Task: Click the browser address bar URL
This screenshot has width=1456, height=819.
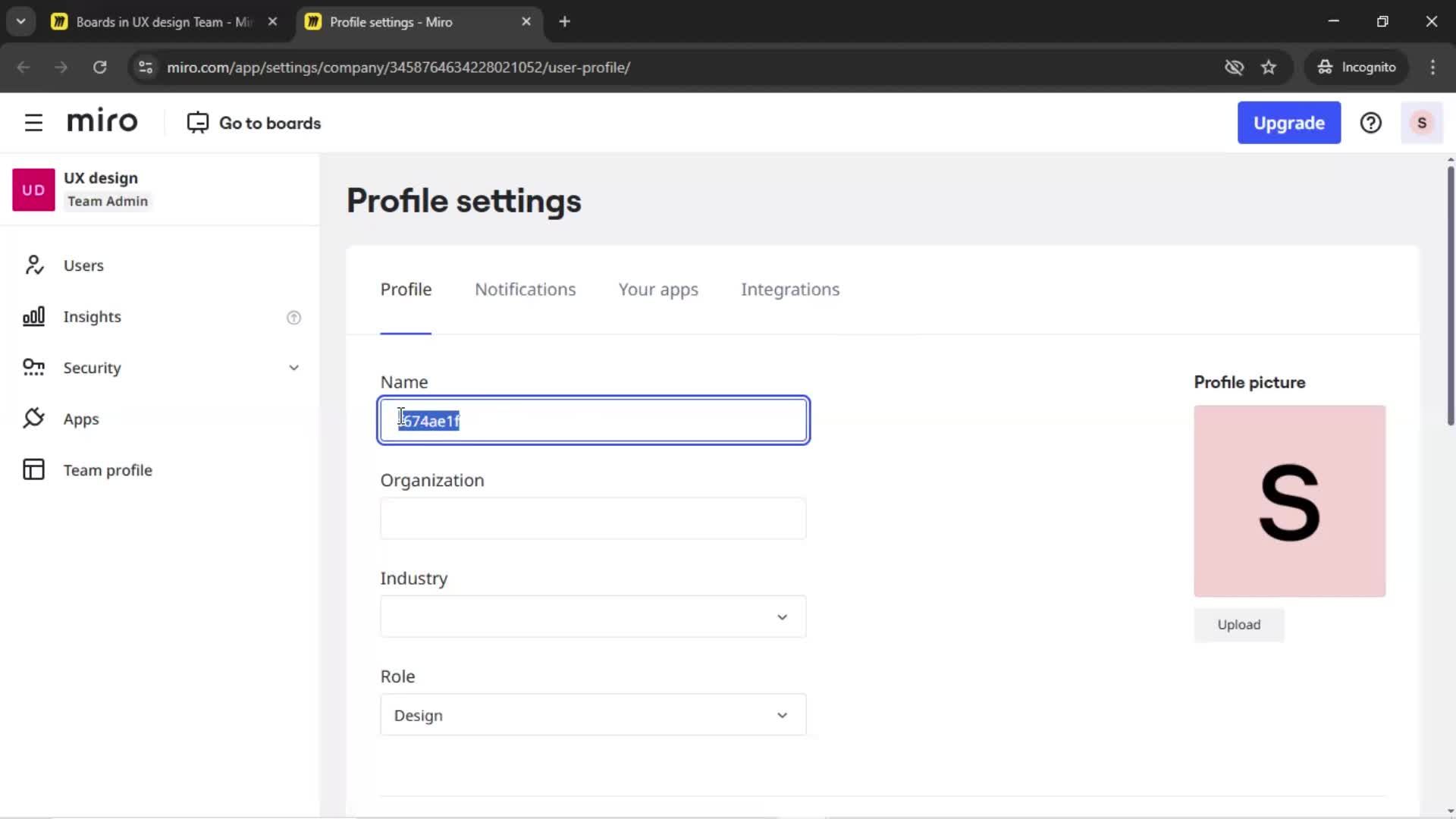Action: pos(398,67)
